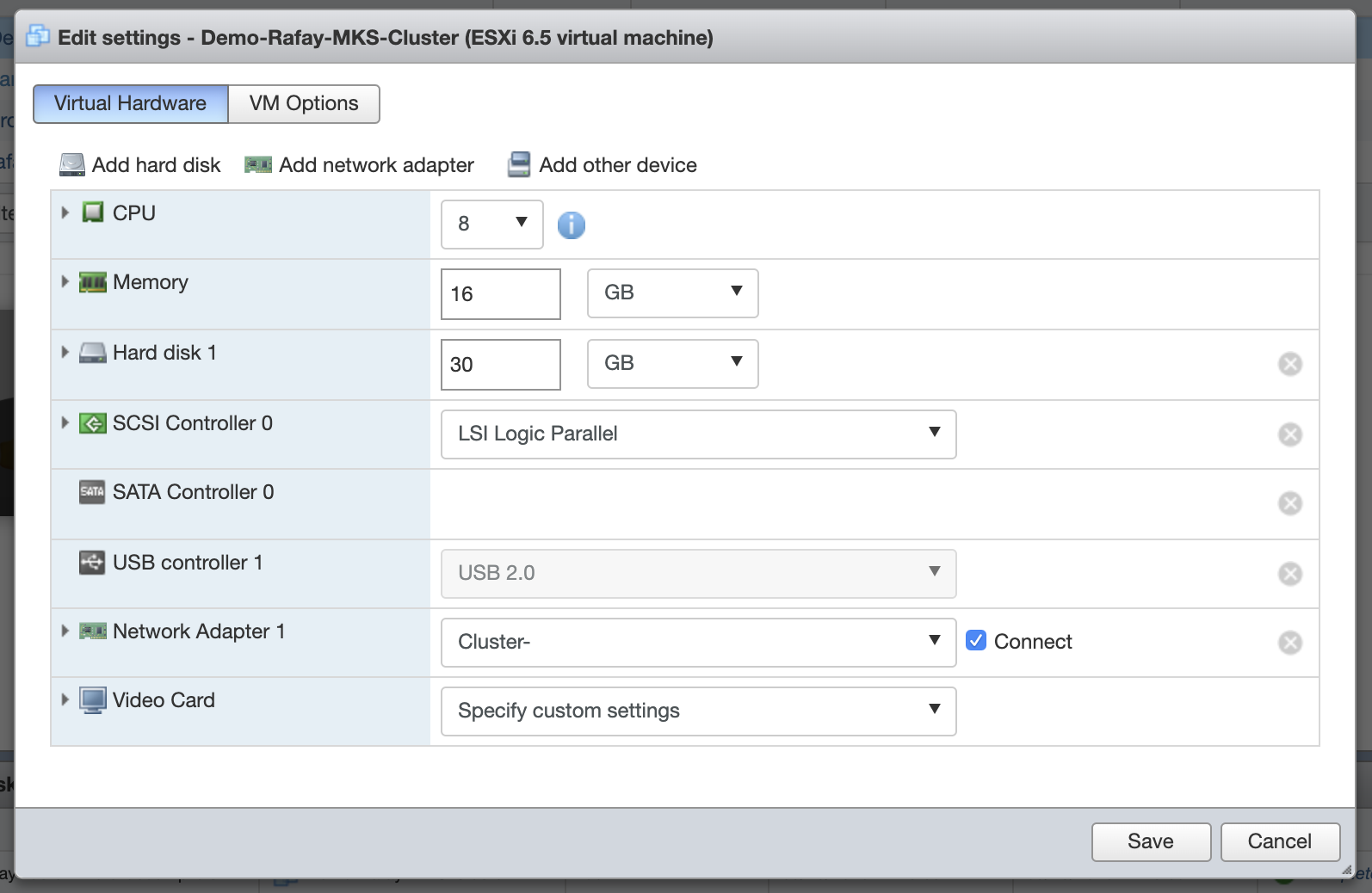Click the CPU info icon
Viewport: 1372px width, 893px height.
click(x=572, y=225)
